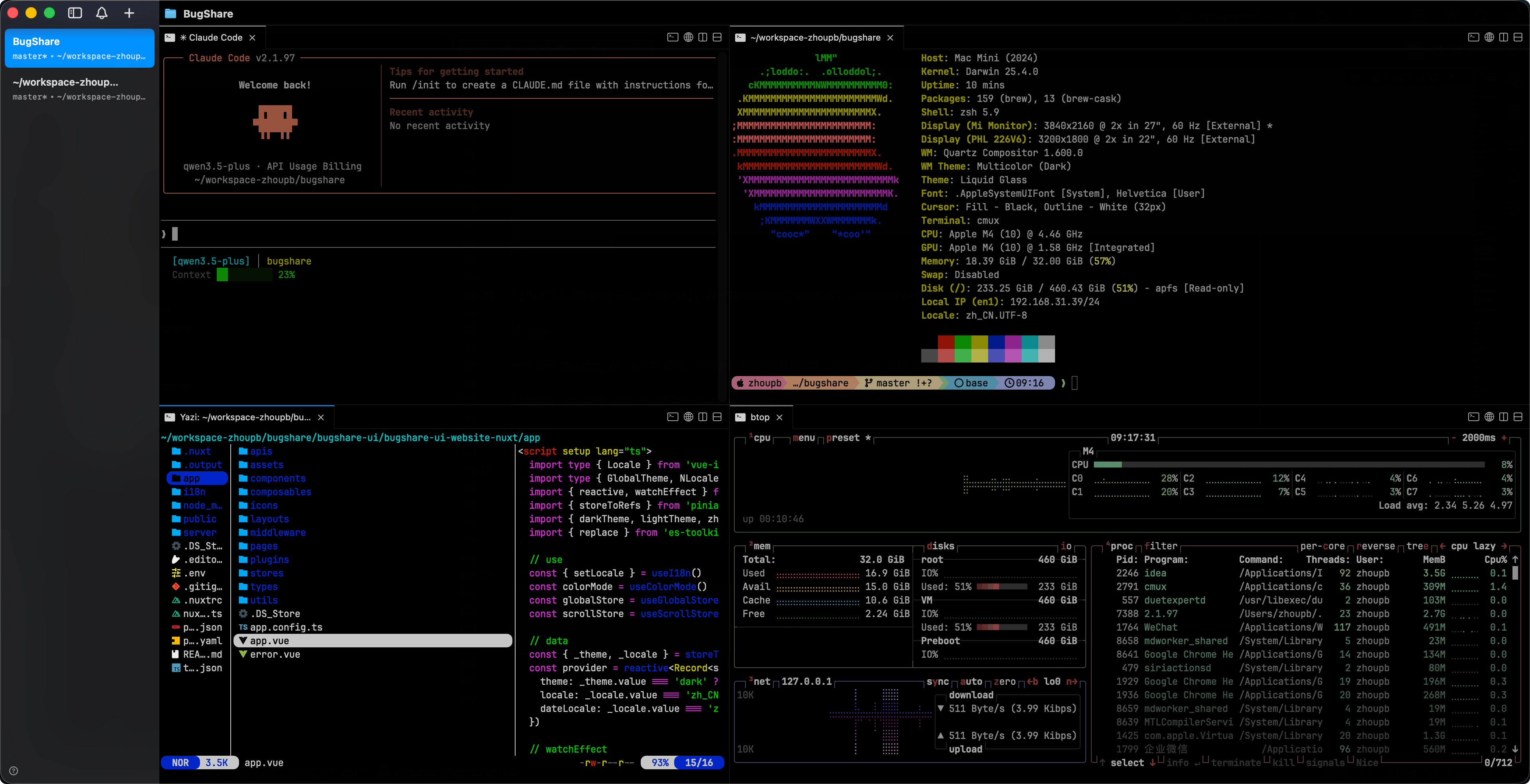The image size is (1530, 784).
Task: Click terminate in btop process footer
Action: (x=1236, y=762)
